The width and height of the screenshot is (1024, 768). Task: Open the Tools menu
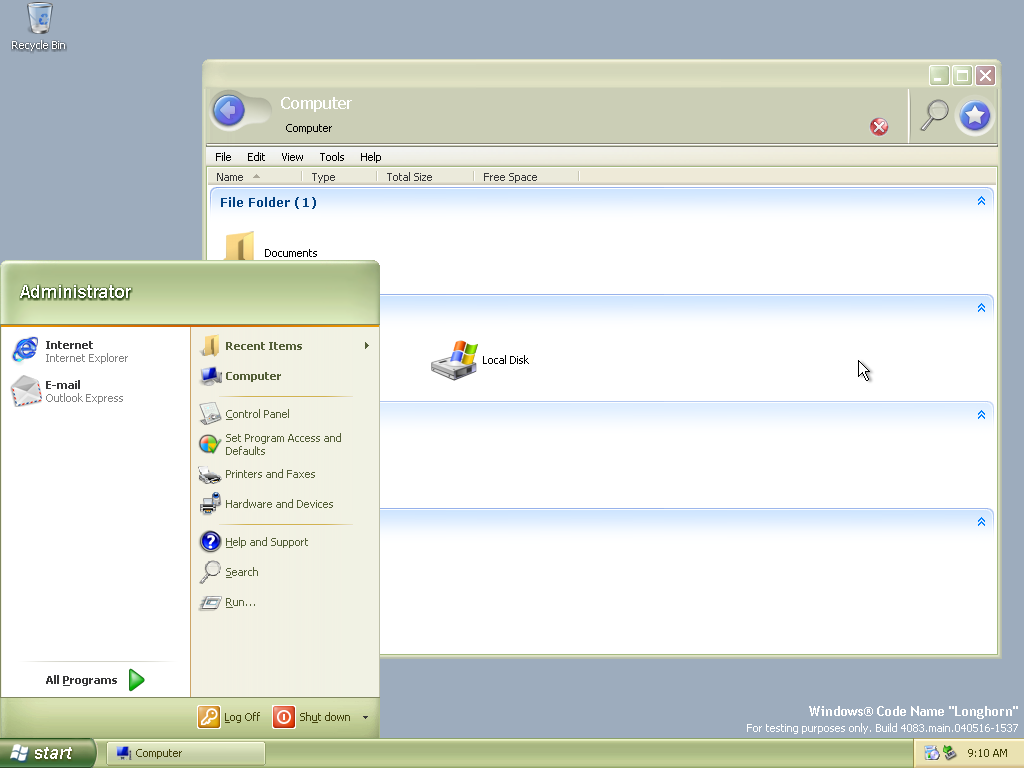(332, 157)
